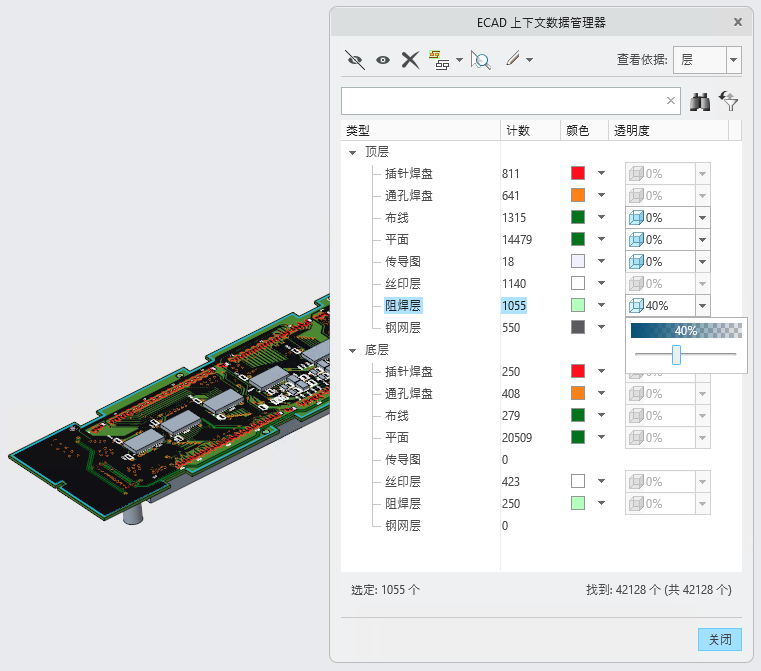
Task: Click green color swatch of bottom 平面
Action: coord(578,437)
